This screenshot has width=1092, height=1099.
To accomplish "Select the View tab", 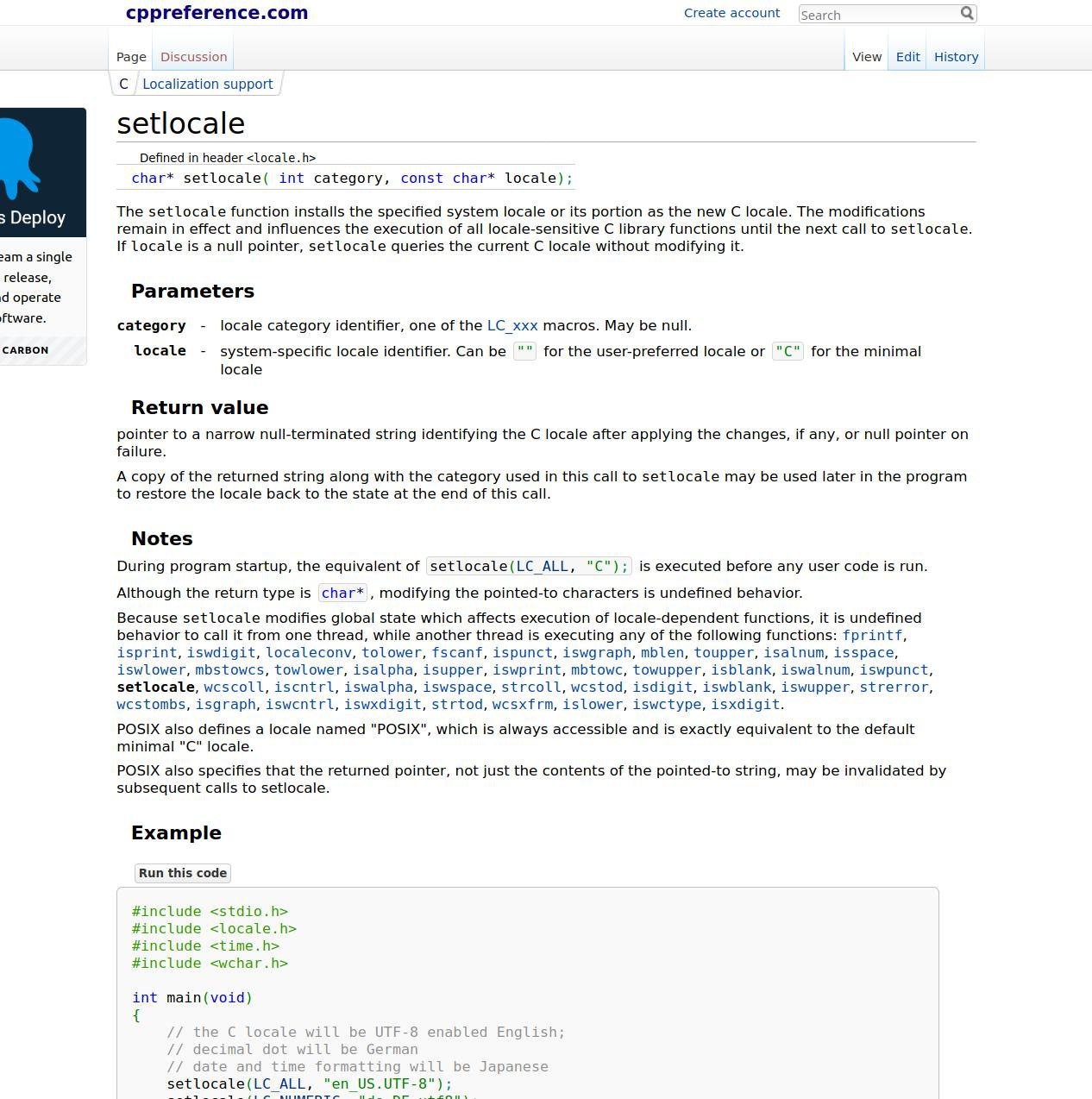I will tap(867, 57).
